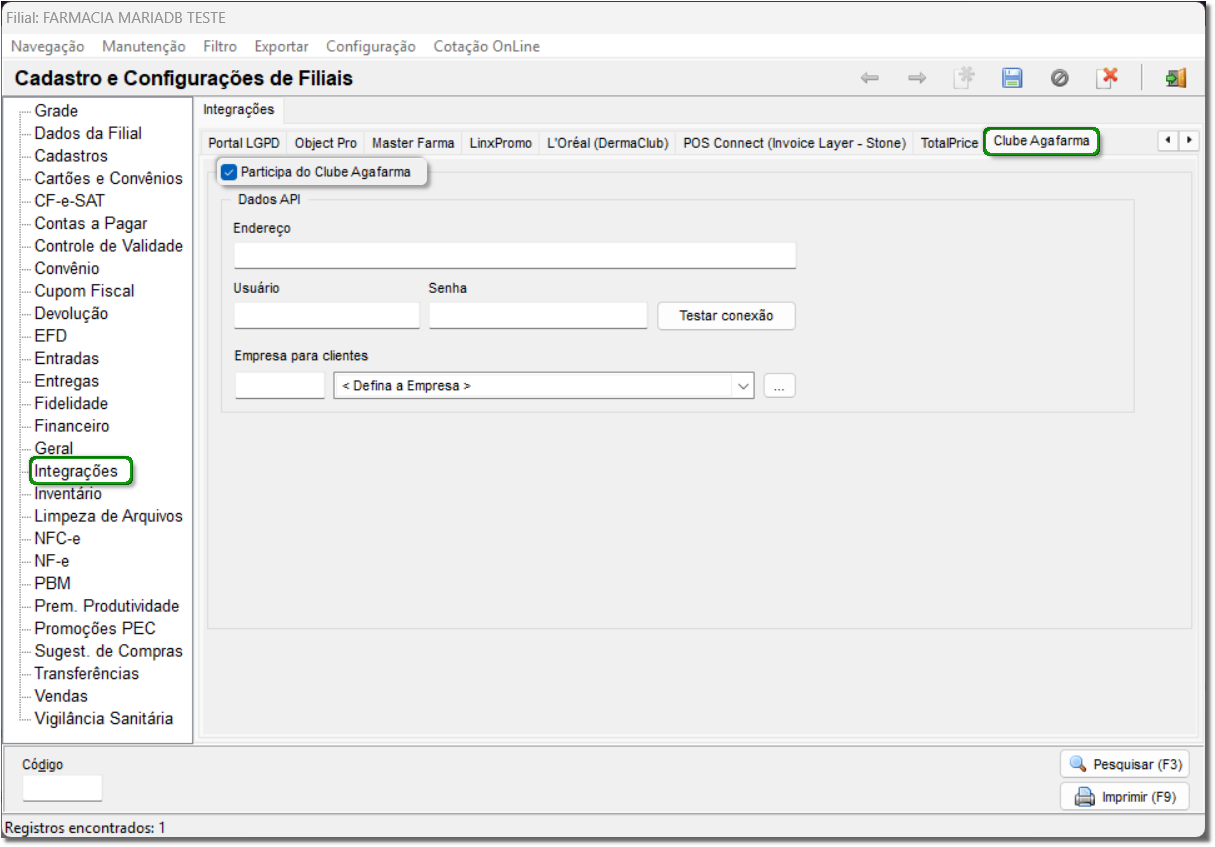This screenshot has width=1215, height=847.
Task: Click the ellipsis button beside Empresa dropdown
Action: click(x=779, y=386)
